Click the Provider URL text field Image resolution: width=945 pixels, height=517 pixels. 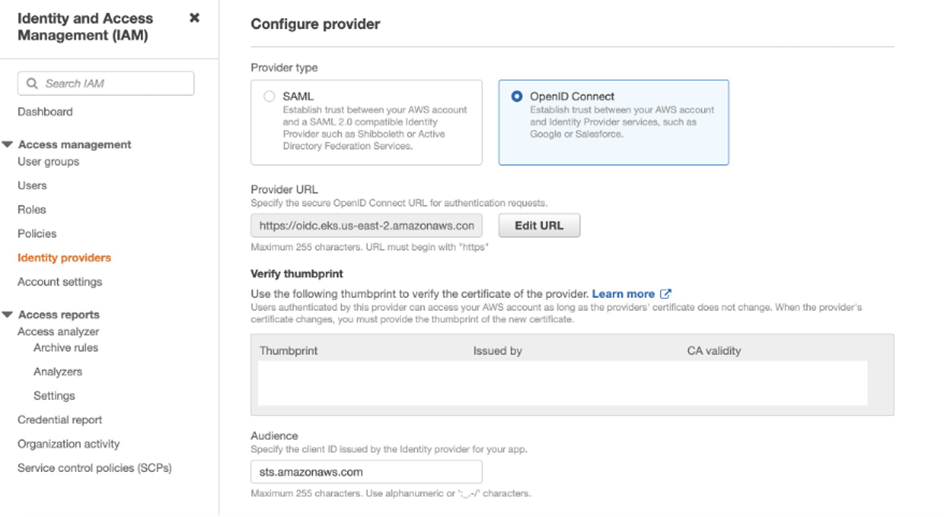[x=366, y=225]
